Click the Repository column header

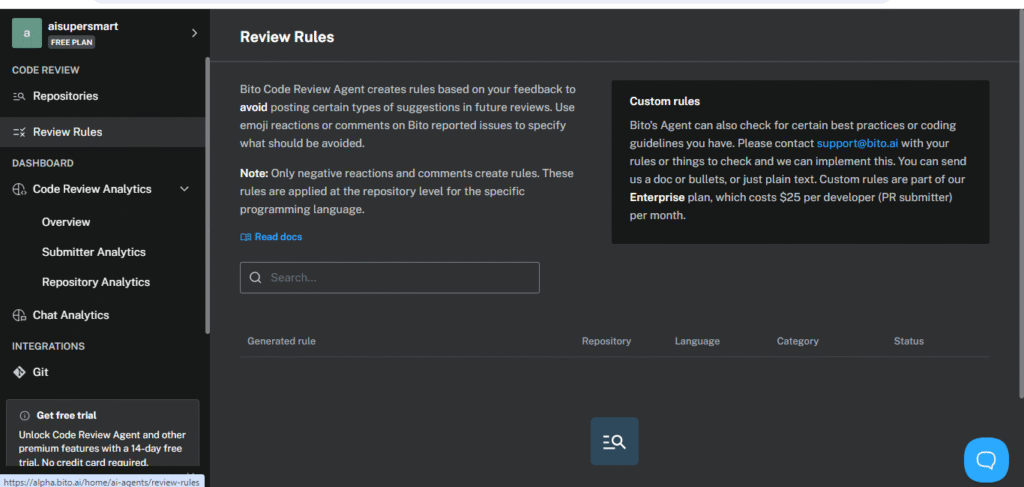click(607, 341)
